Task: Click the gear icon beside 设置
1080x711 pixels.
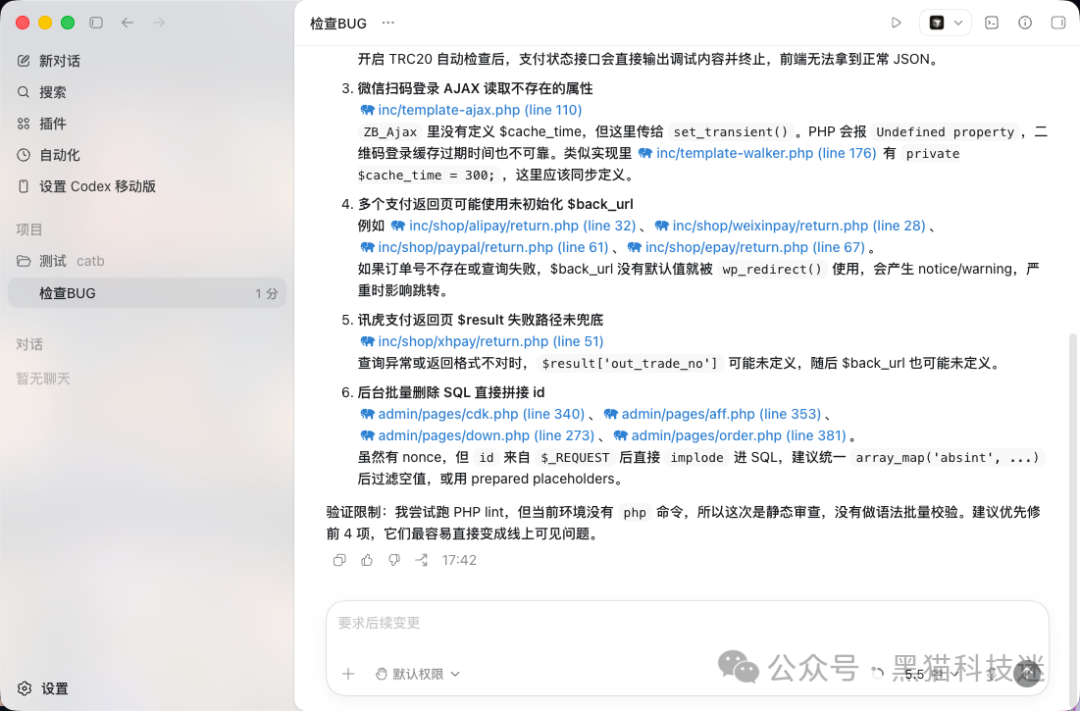Action: point(25,688)
